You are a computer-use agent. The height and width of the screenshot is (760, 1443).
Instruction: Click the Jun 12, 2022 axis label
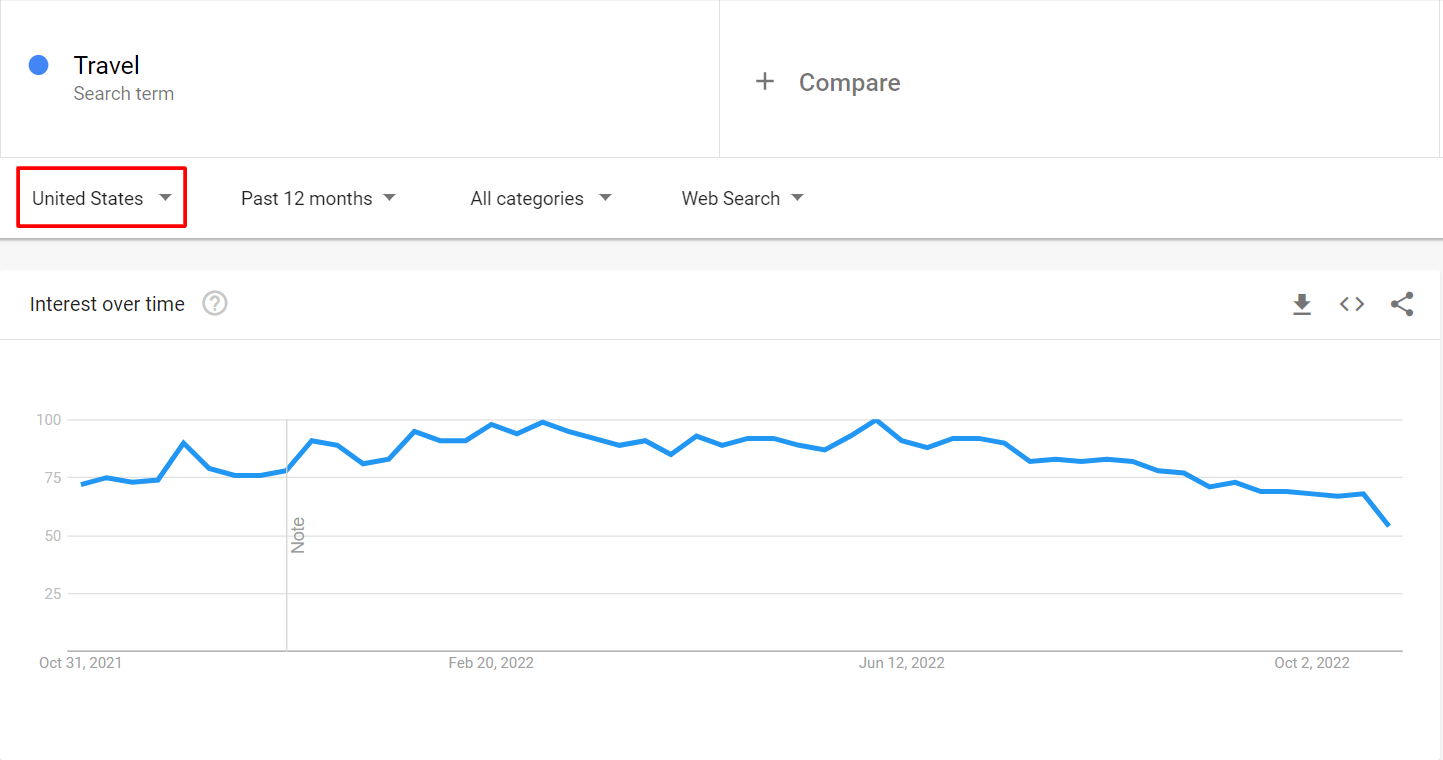[x=902, y=663]
